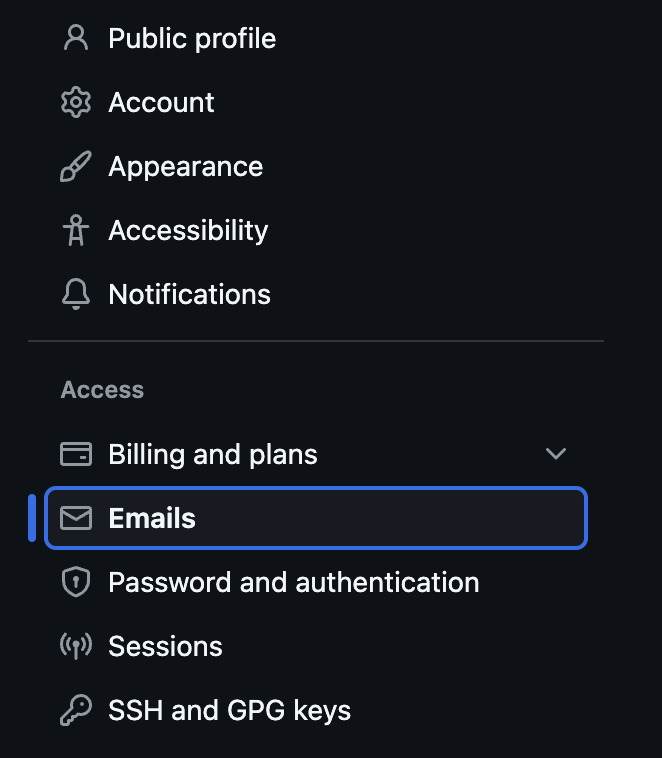This screenshot has height=758, width=662.
Task: Click the Accessibility figure icon
Action: tap(76, 231)
